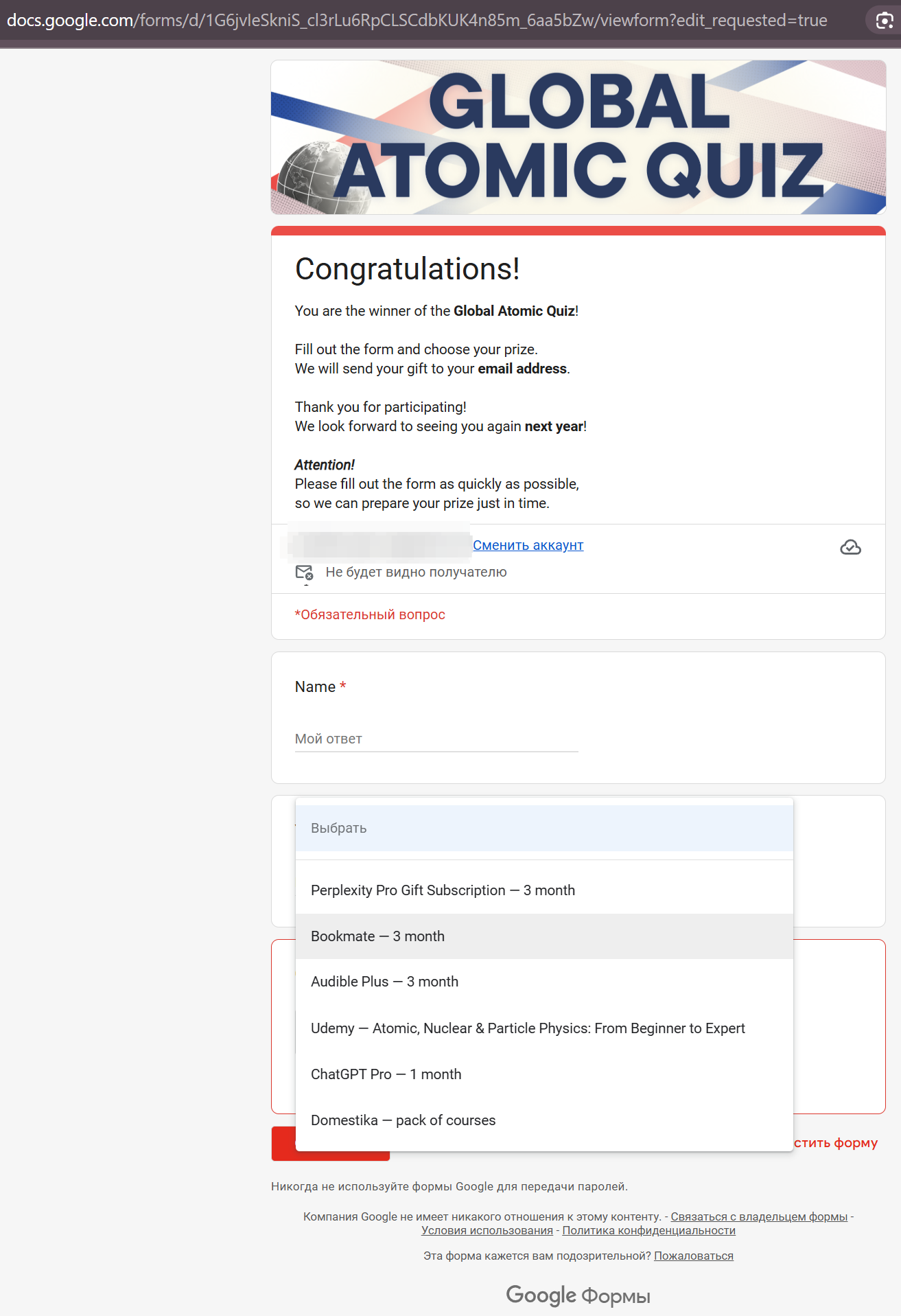Click the Google Lens icon in address bar
This screenshot has width=901, height=1316.
[x=885, y=21]
